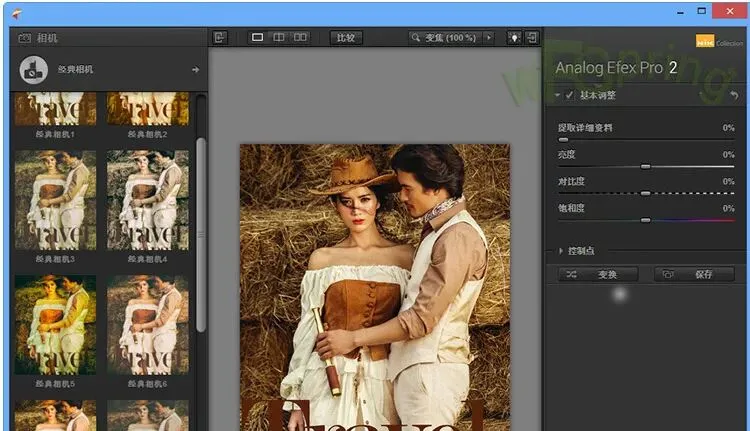This screenshot has width=750, height=431.
Task: Click the Nik Collection logo
Action: (x=719, y=42)
